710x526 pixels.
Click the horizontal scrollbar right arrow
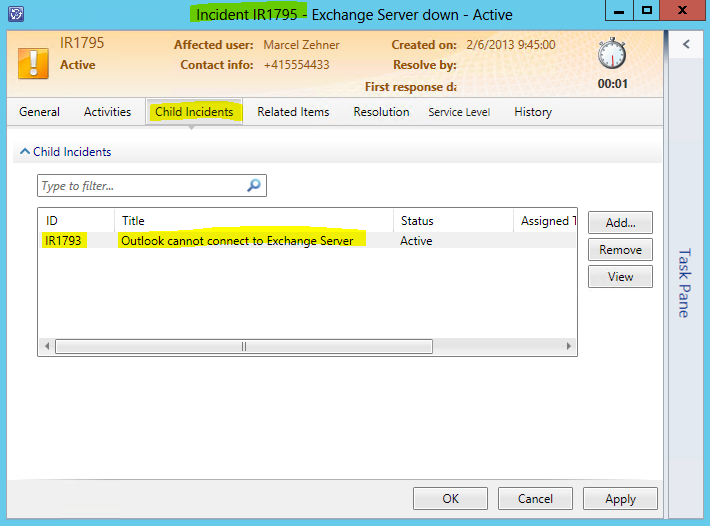tap(570, 347)
